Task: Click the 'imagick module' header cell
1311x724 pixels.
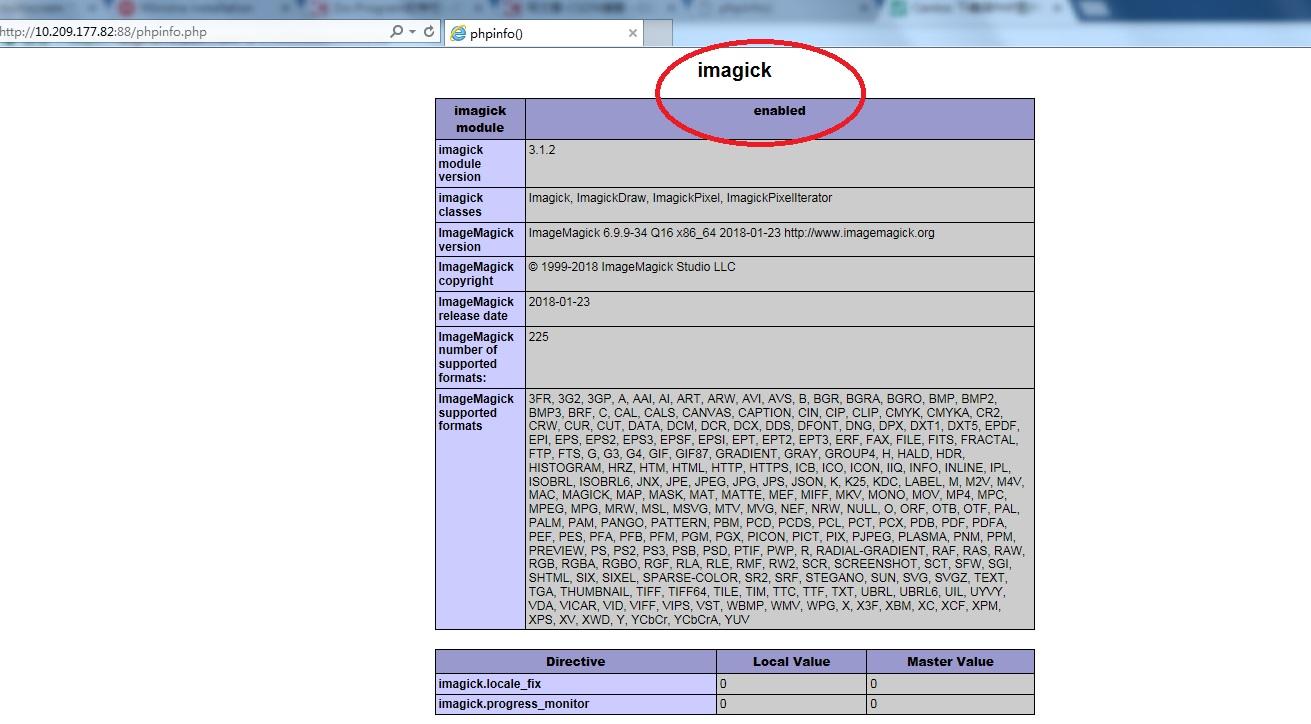Action: (x=480, y=119)
